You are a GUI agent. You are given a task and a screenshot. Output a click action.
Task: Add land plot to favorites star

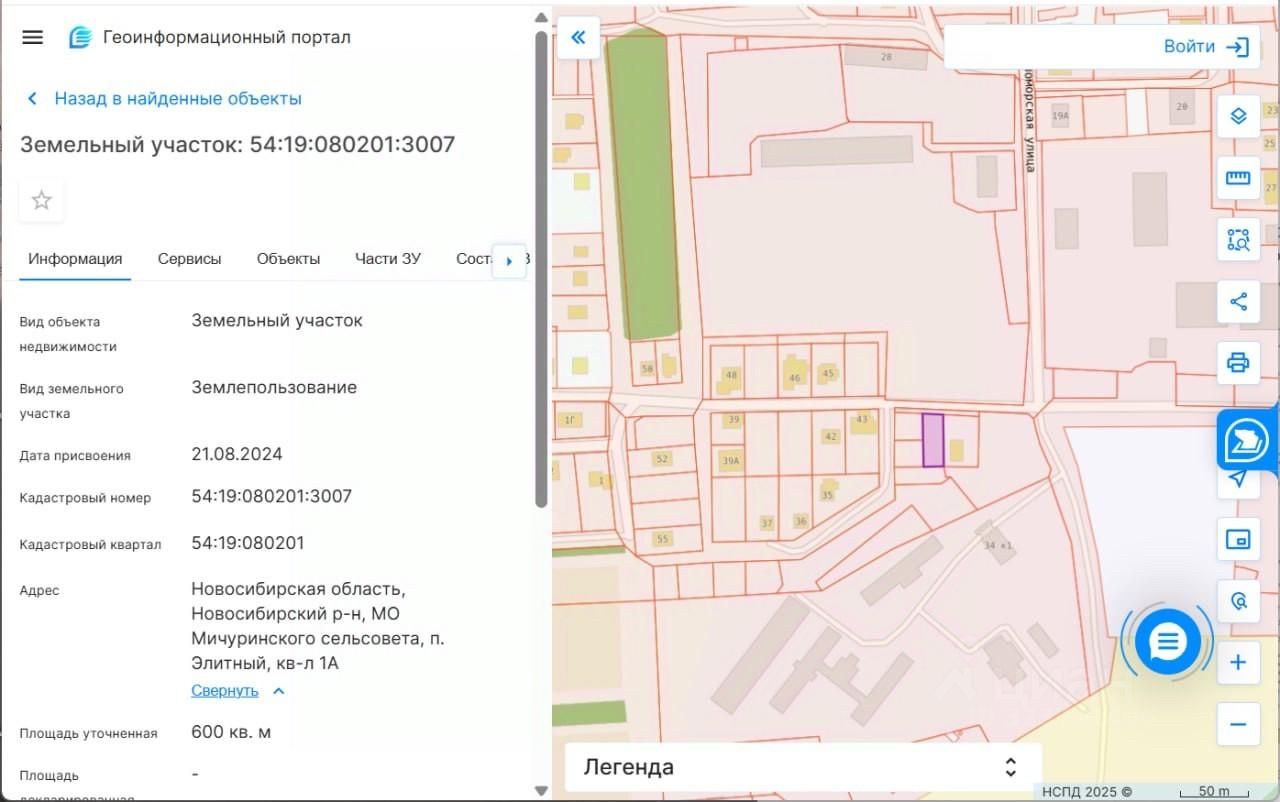tap(41, 201)
